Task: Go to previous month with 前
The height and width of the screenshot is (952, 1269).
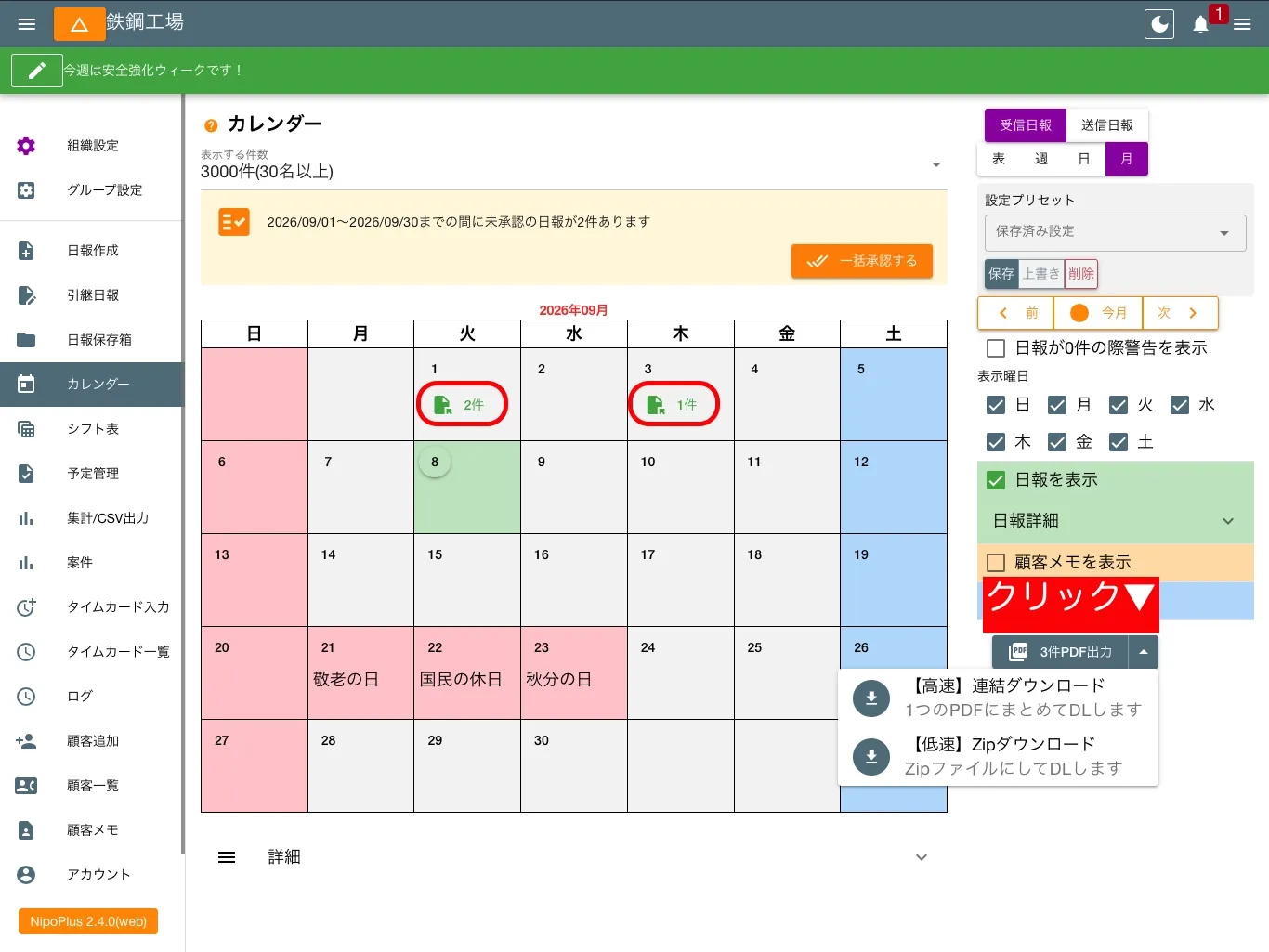Action: click(1016, 313)
